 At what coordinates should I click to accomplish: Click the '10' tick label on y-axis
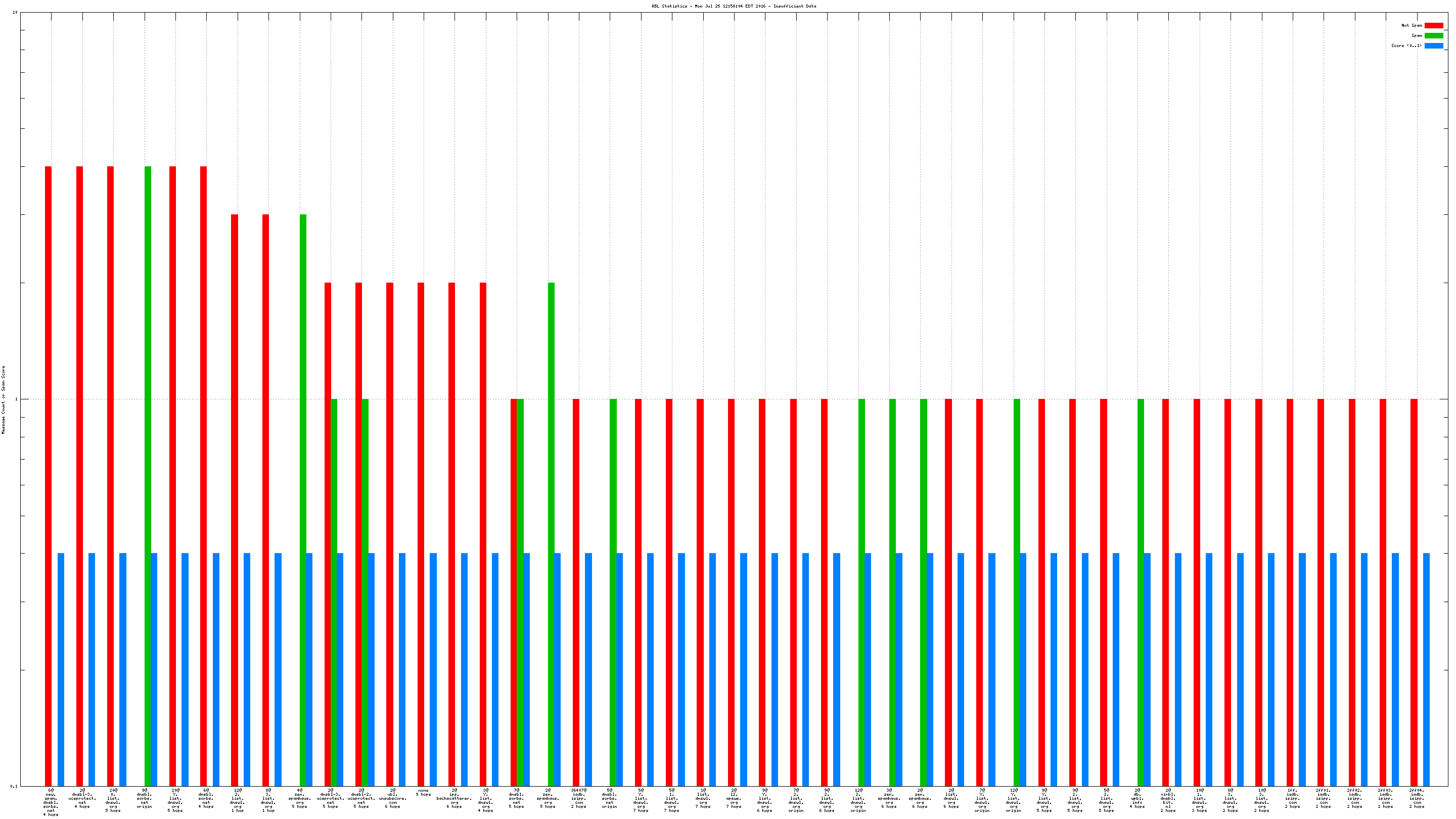click(15, 13)
